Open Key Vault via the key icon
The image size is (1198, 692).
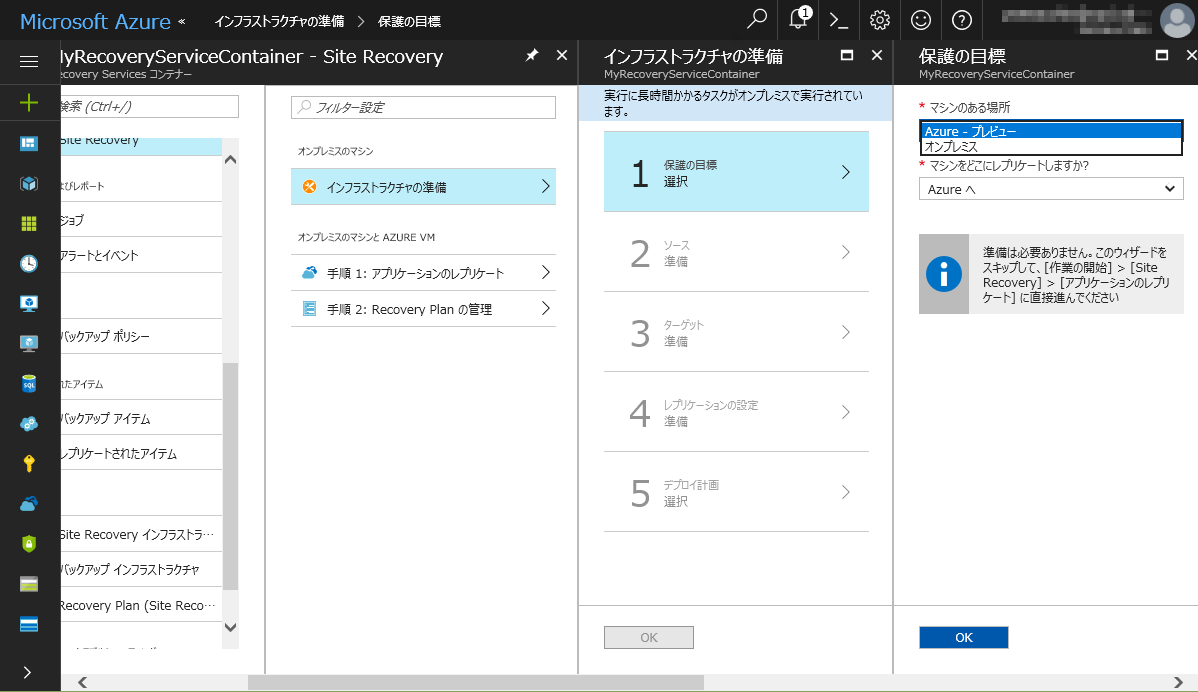pos(30,463)
